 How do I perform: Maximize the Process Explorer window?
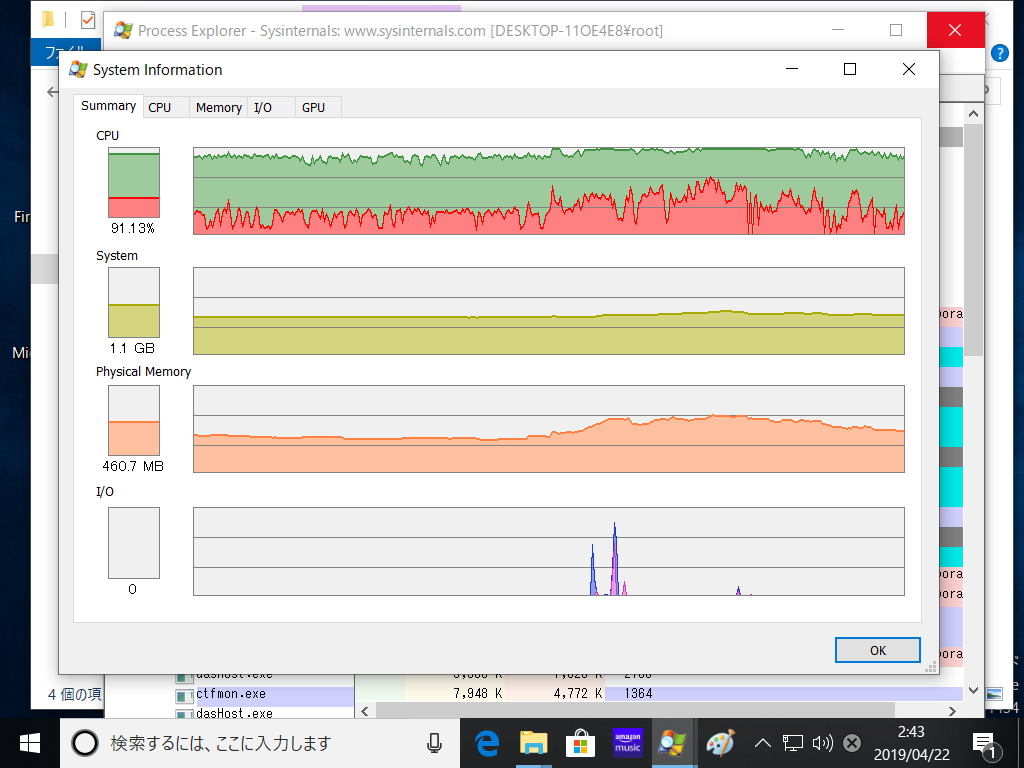896,30
